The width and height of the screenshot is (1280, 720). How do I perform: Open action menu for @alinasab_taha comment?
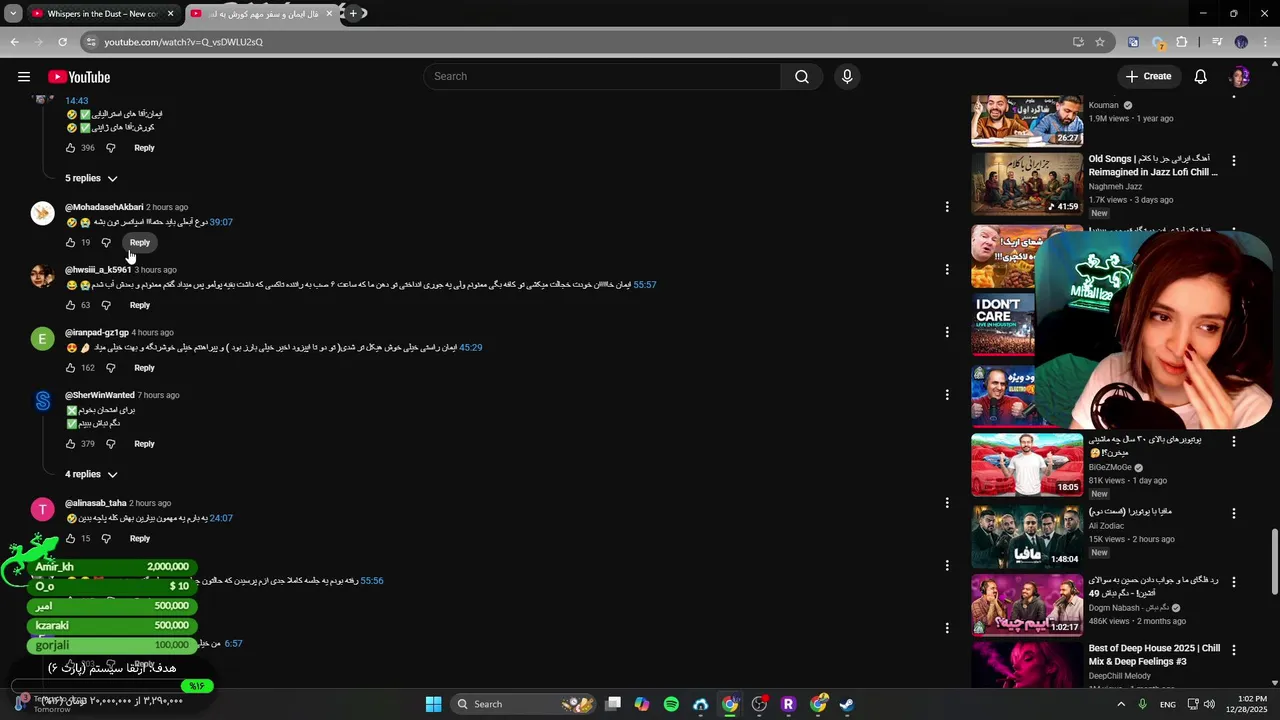click(947, 503)
